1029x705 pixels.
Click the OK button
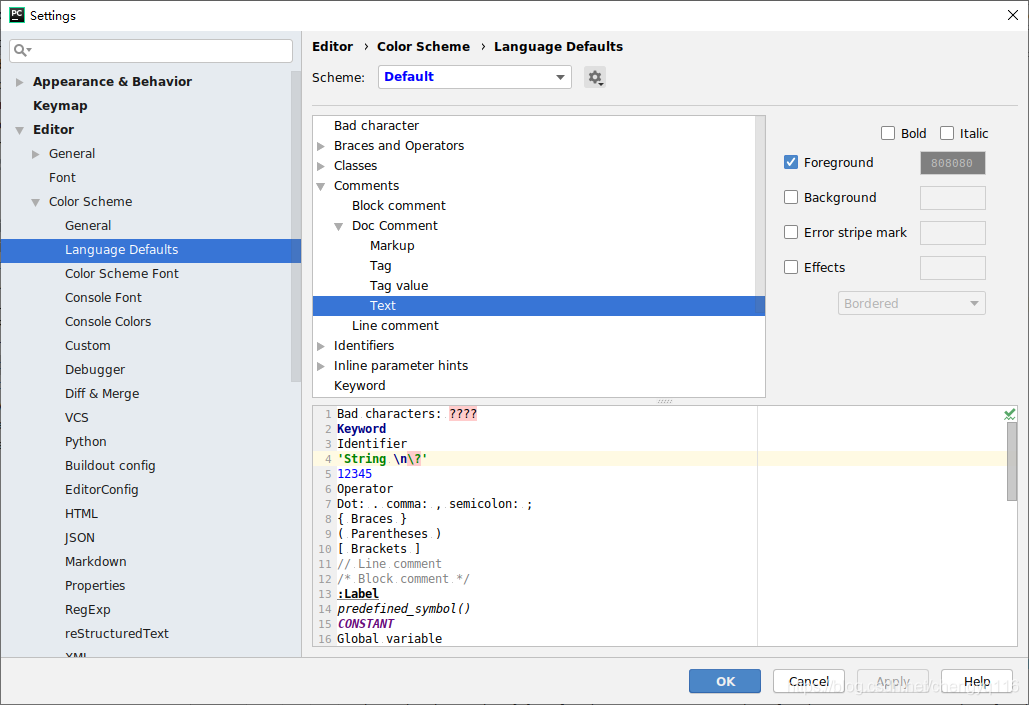(724, 681)
